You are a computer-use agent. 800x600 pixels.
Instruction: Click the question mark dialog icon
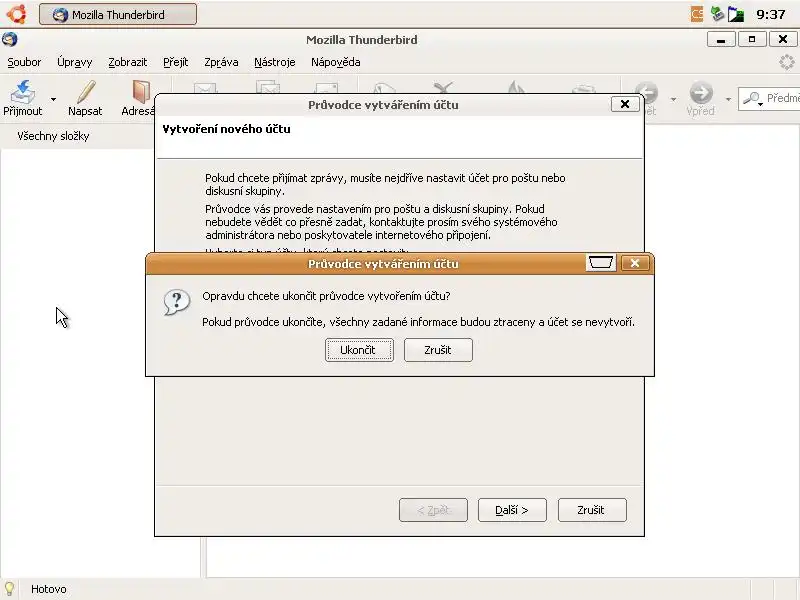click(x=177, y=302)
